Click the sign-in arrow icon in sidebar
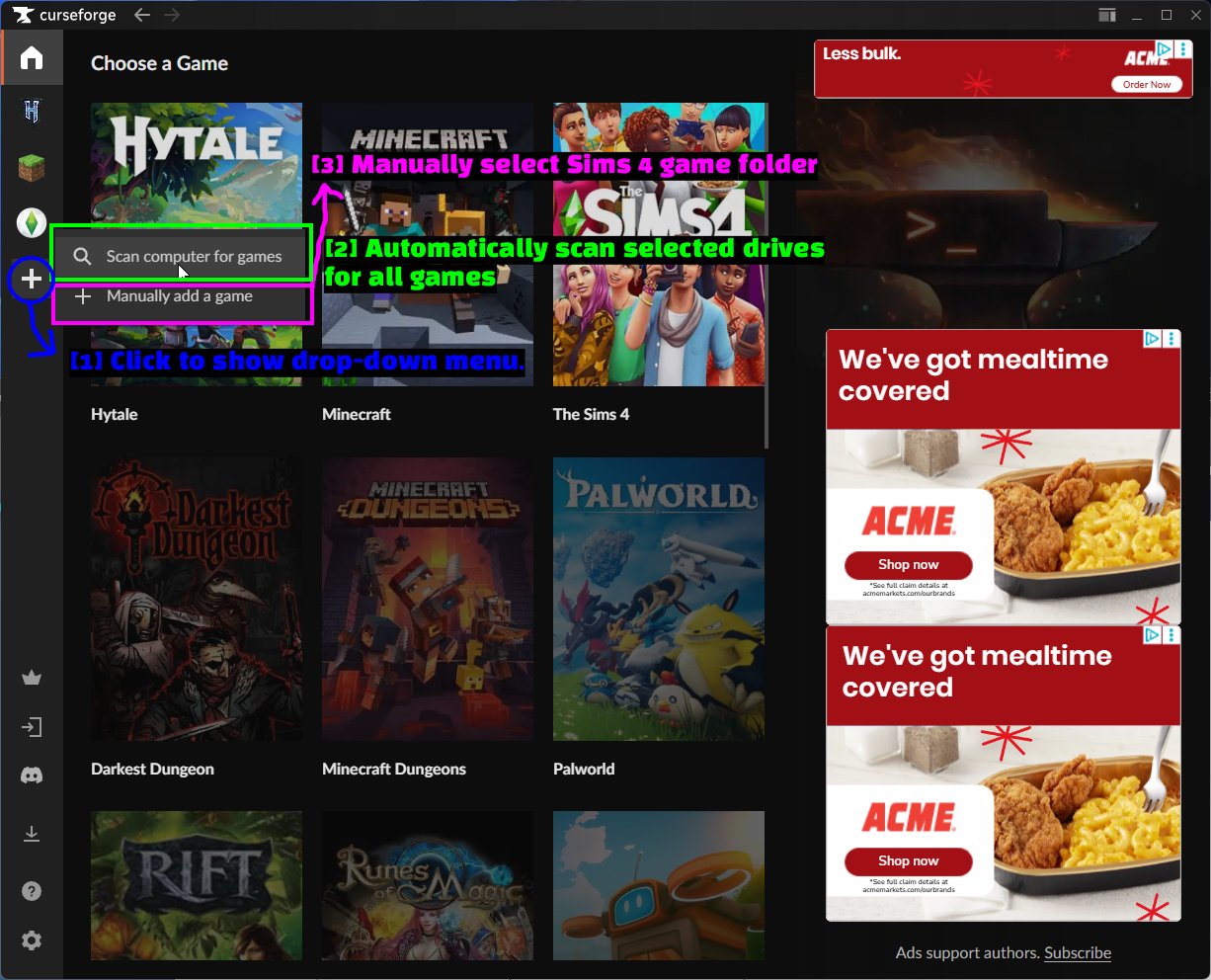 tap(32, 728)
